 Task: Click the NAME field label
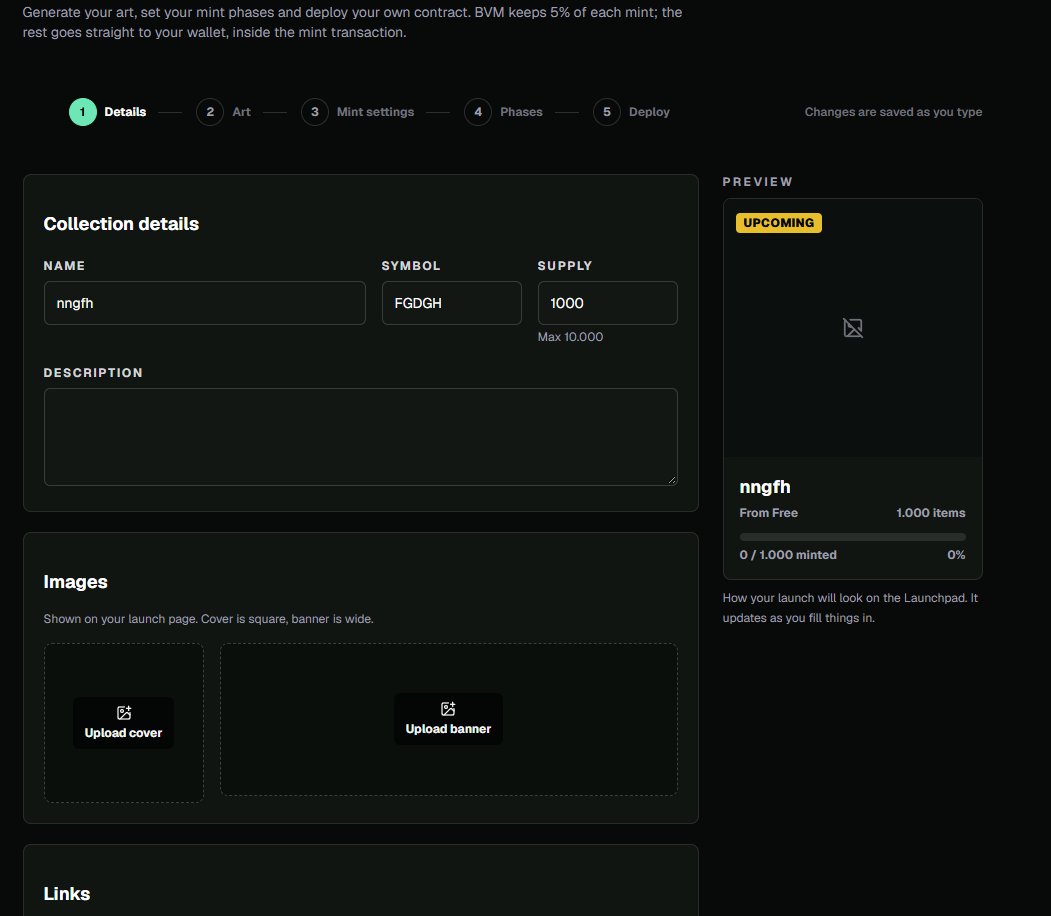point(64,265)
